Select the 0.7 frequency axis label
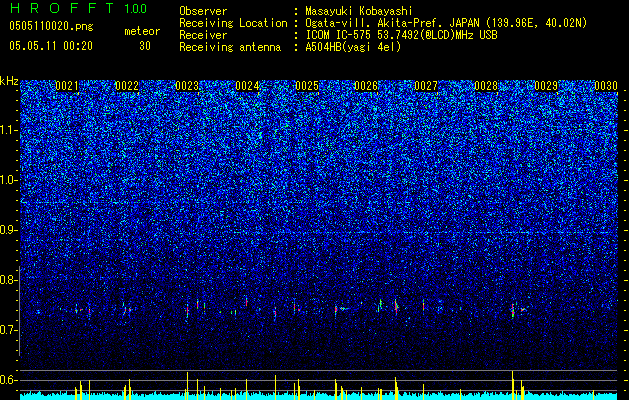Screen dimensions: 629x400 coord(9,330)
